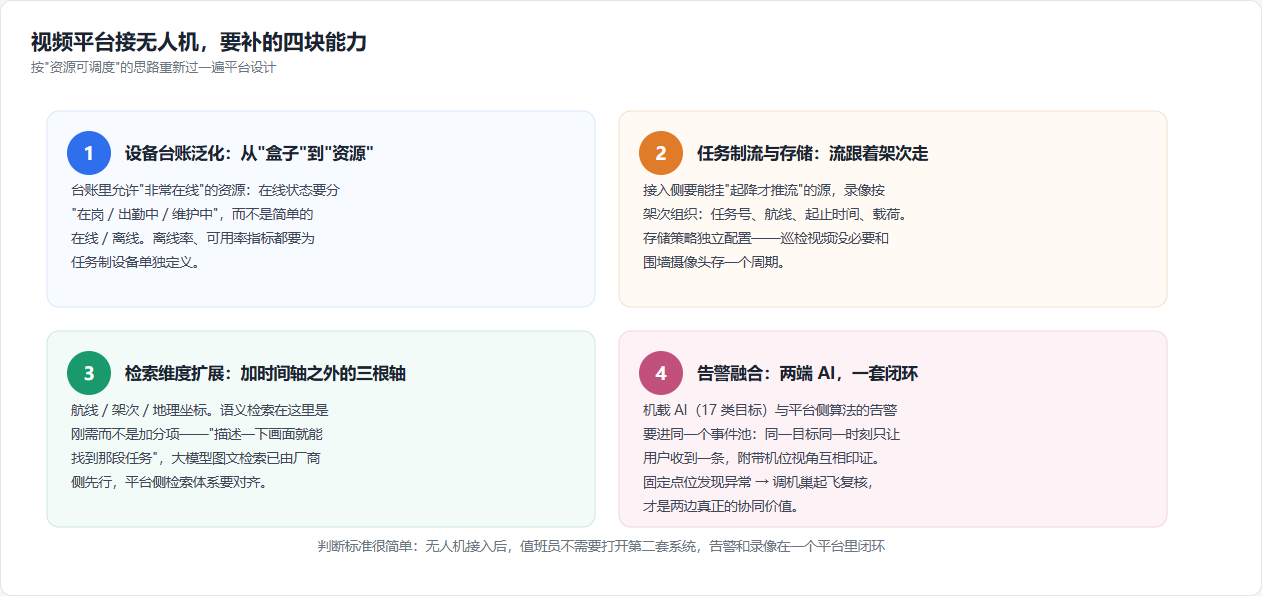Click the line 侧先行，平台侧检索体系要对齐。
This screenshot has width=1262, height=596.
click(169, 482)
